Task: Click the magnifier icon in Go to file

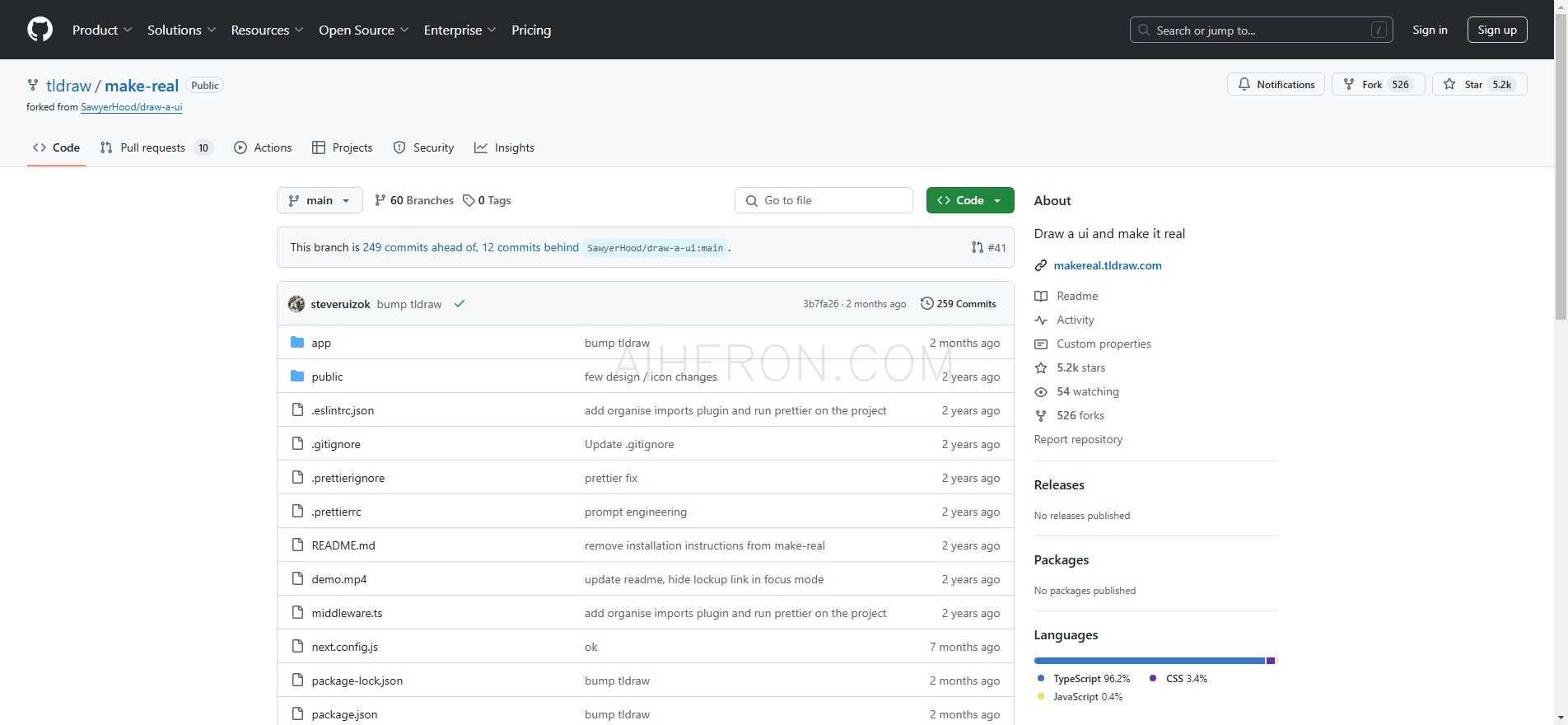Action: click(x=751, y=201)
